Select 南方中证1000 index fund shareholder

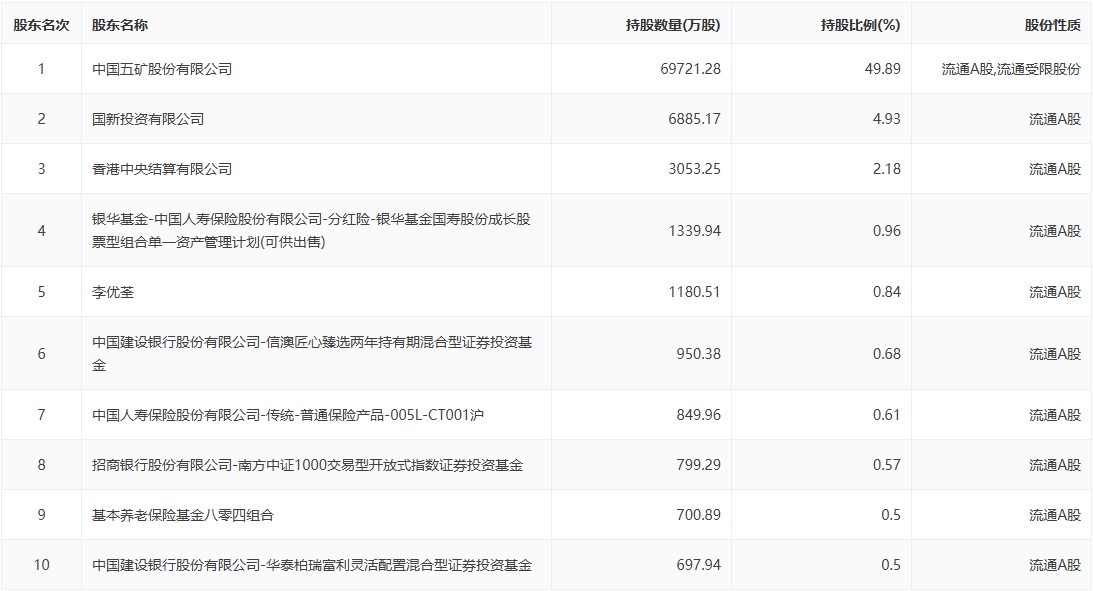coord(307,465)
